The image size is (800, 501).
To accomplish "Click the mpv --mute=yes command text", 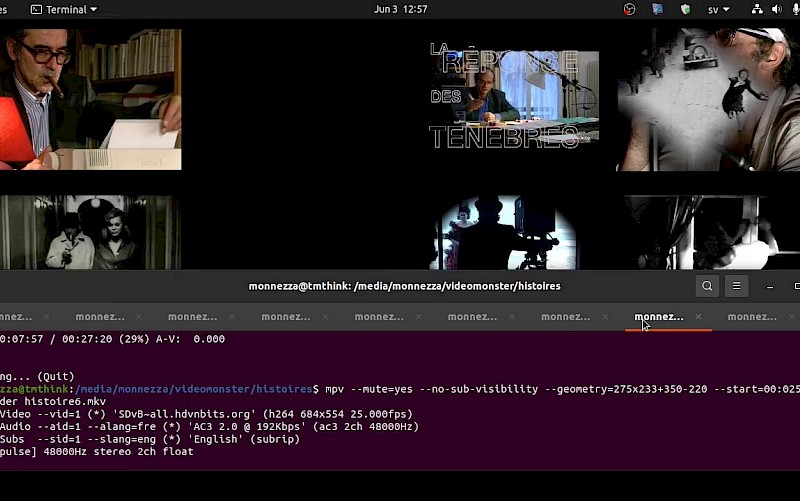I will (369, 389).
